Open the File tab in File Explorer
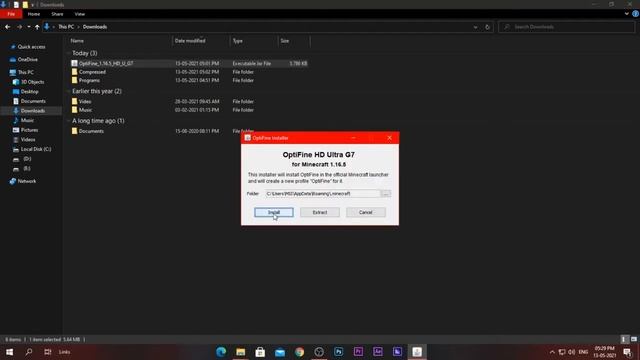Viewport: 640px width, 360px height. (11, 14)
